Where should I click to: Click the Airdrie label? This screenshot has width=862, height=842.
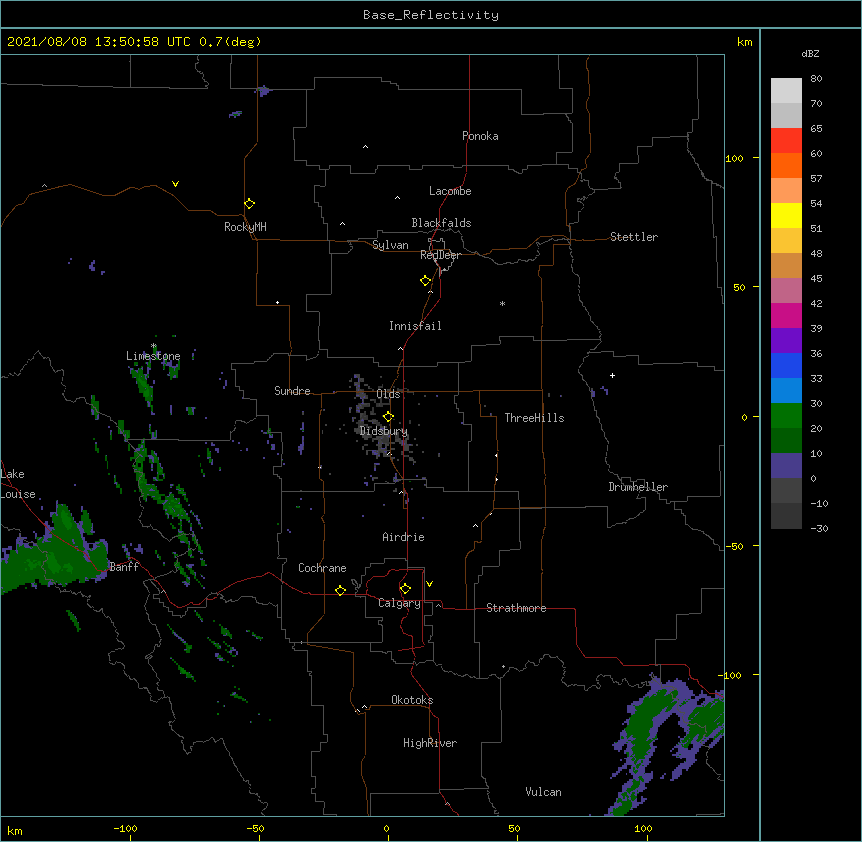click(x=404, y=537)
